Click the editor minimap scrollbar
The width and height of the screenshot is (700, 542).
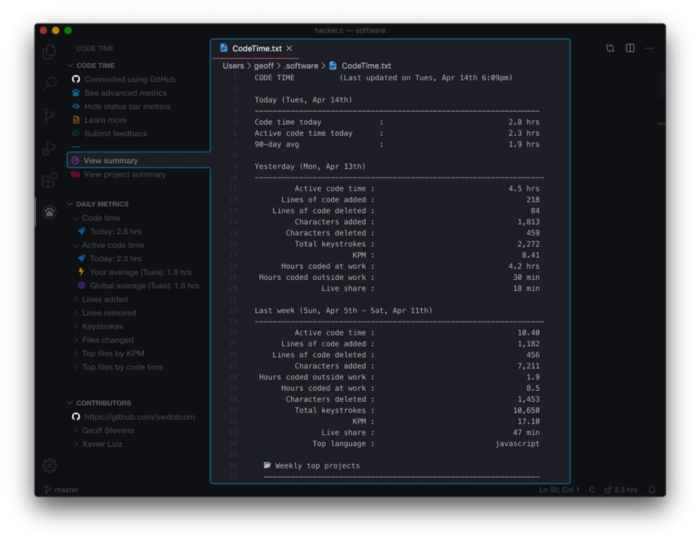click(661, 85)
